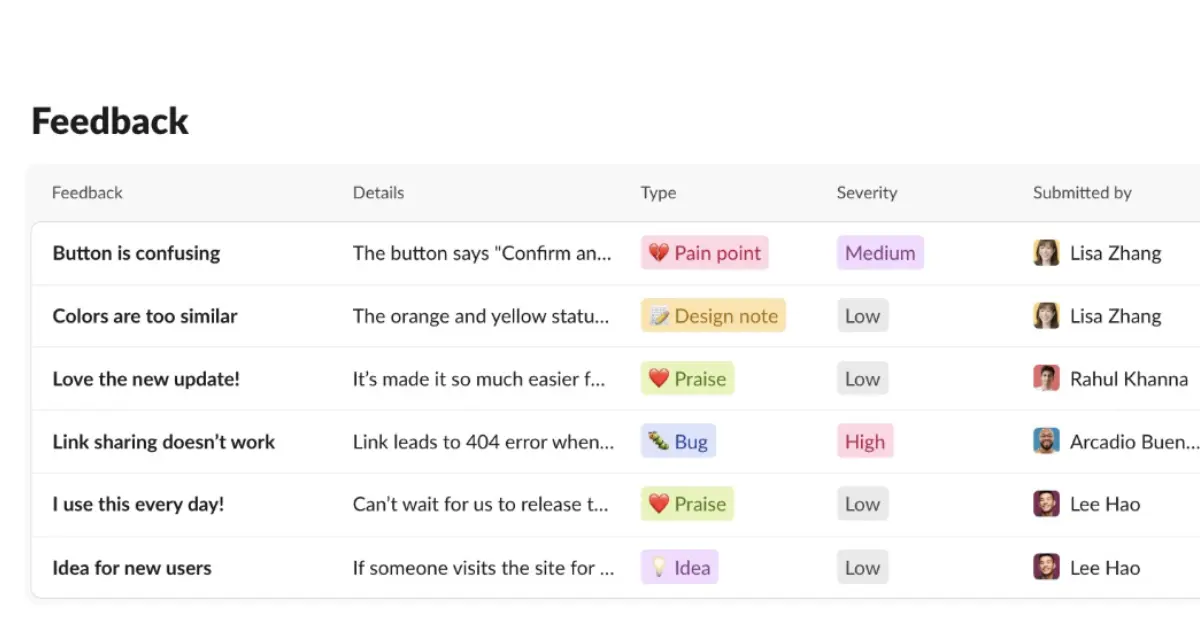Click the heart icon on Praise for daily use row
This screenshot has width=1200, height=628.
(657, 503)
